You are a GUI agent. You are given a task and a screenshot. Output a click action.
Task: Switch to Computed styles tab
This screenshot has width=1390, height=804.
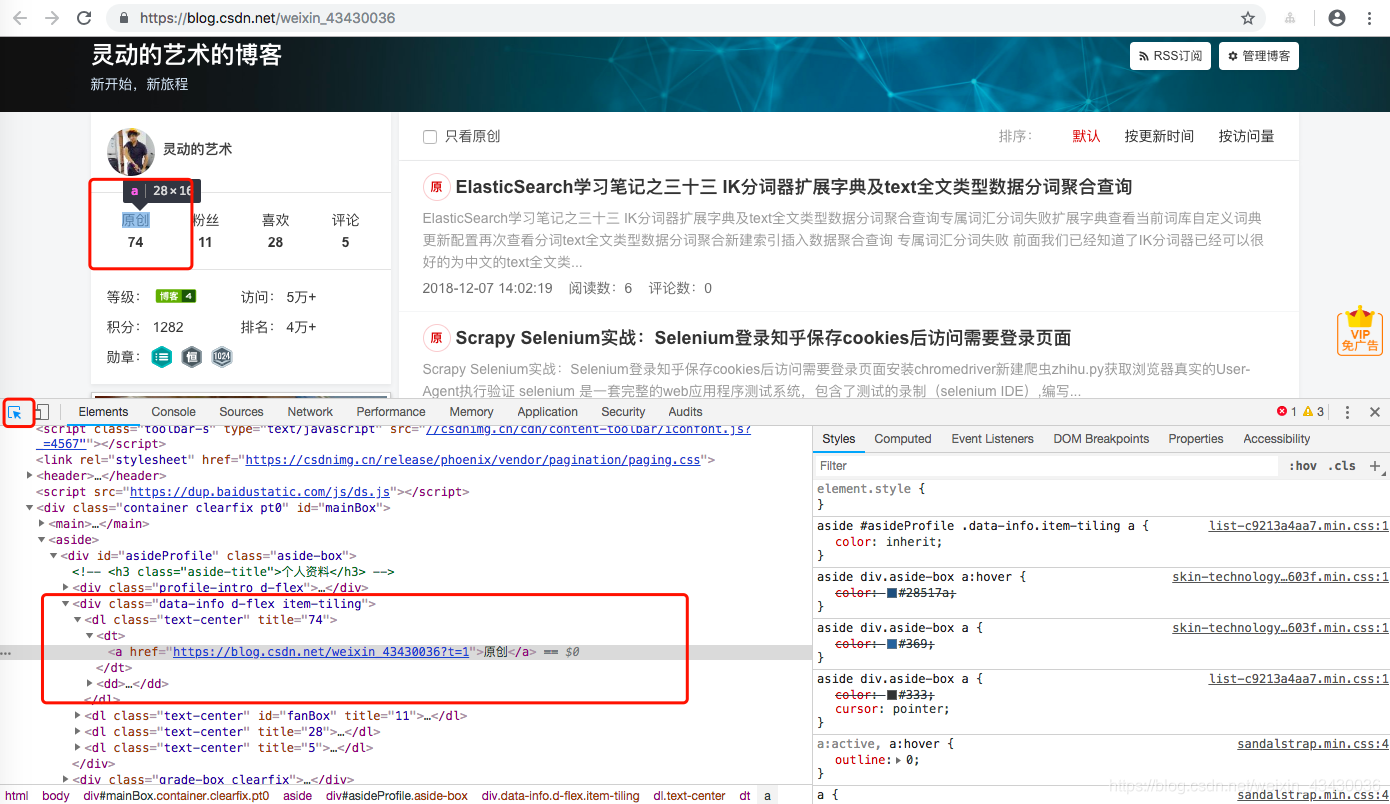click(x=903, y=439)
